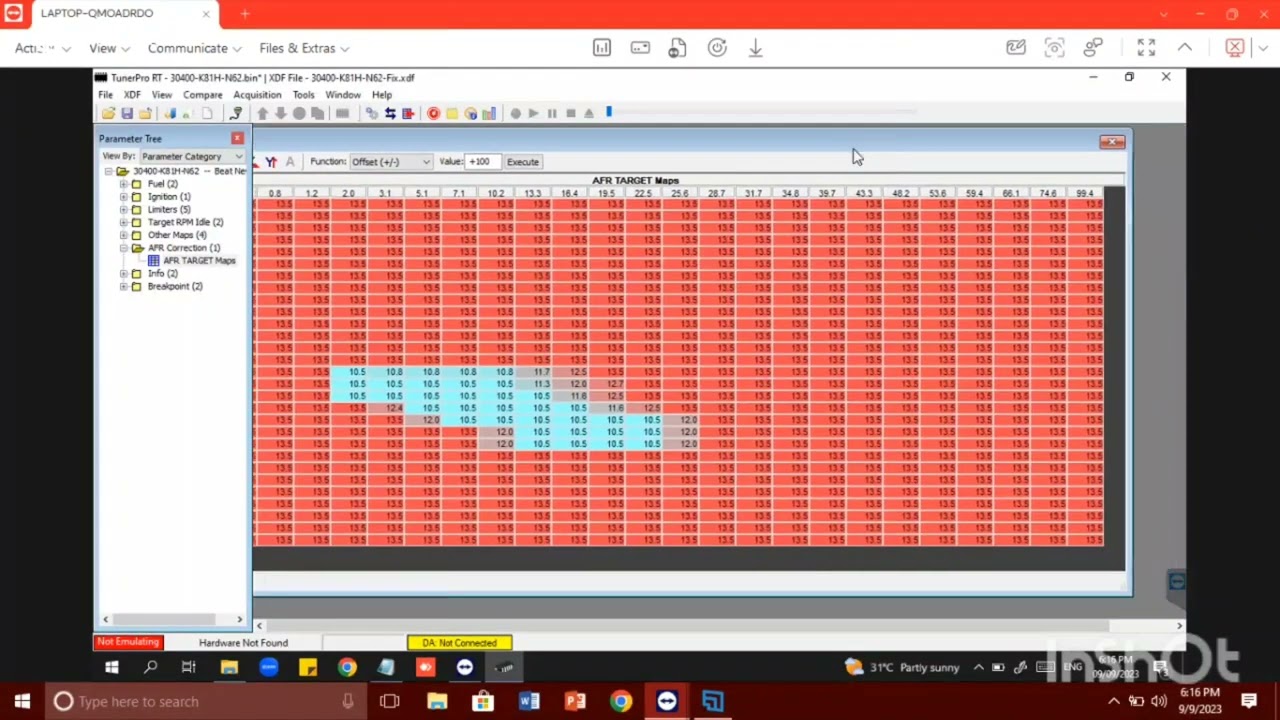Close the Parameter Tree panel
Image resolution: width=1280 pixels, height=720 pixels.
click(x=237, y=138)
